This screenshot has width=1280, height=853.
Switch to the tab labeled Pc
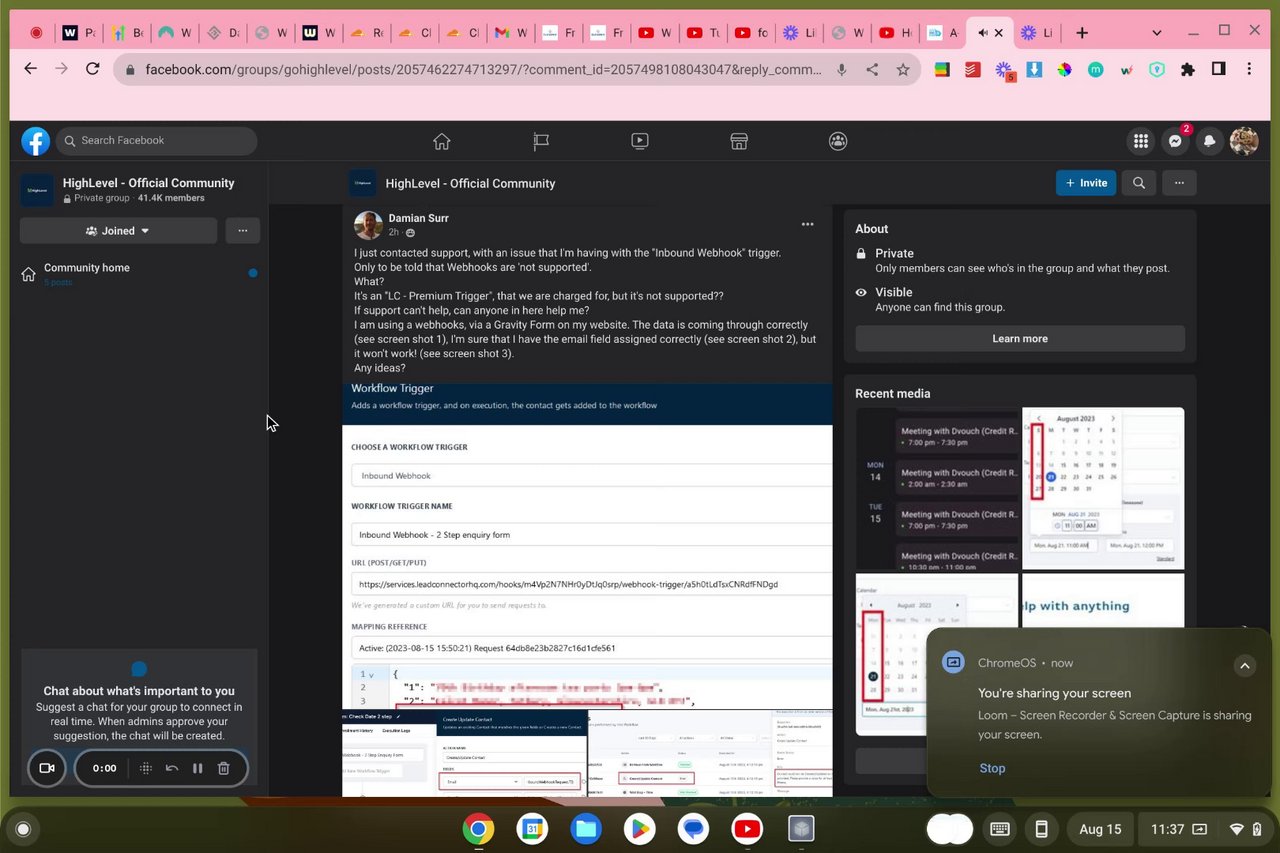78,33
